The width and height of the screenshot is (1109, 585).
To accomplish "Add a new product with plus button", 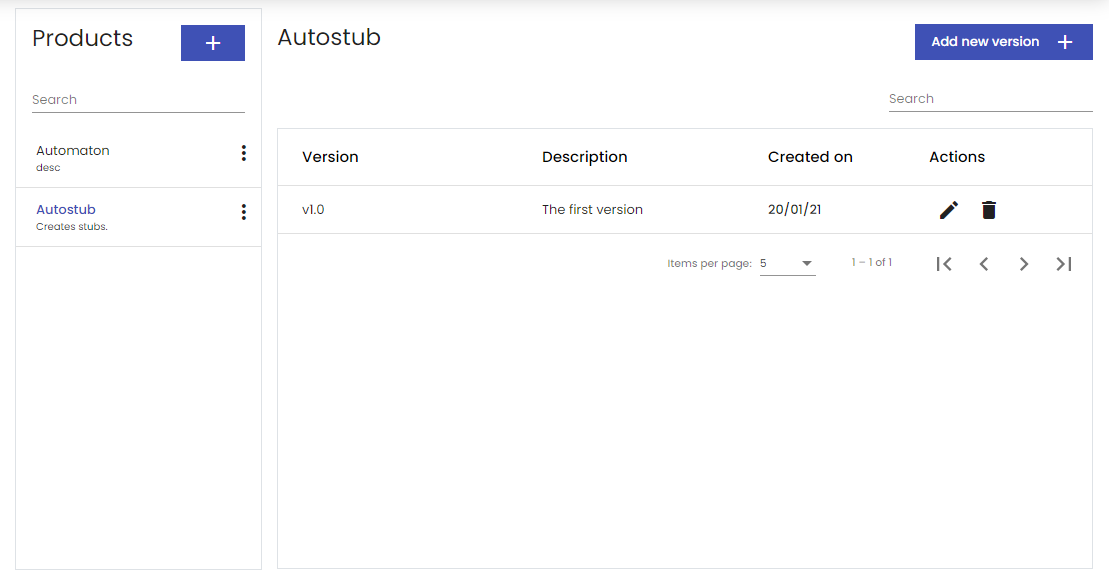I will [213, 43].
